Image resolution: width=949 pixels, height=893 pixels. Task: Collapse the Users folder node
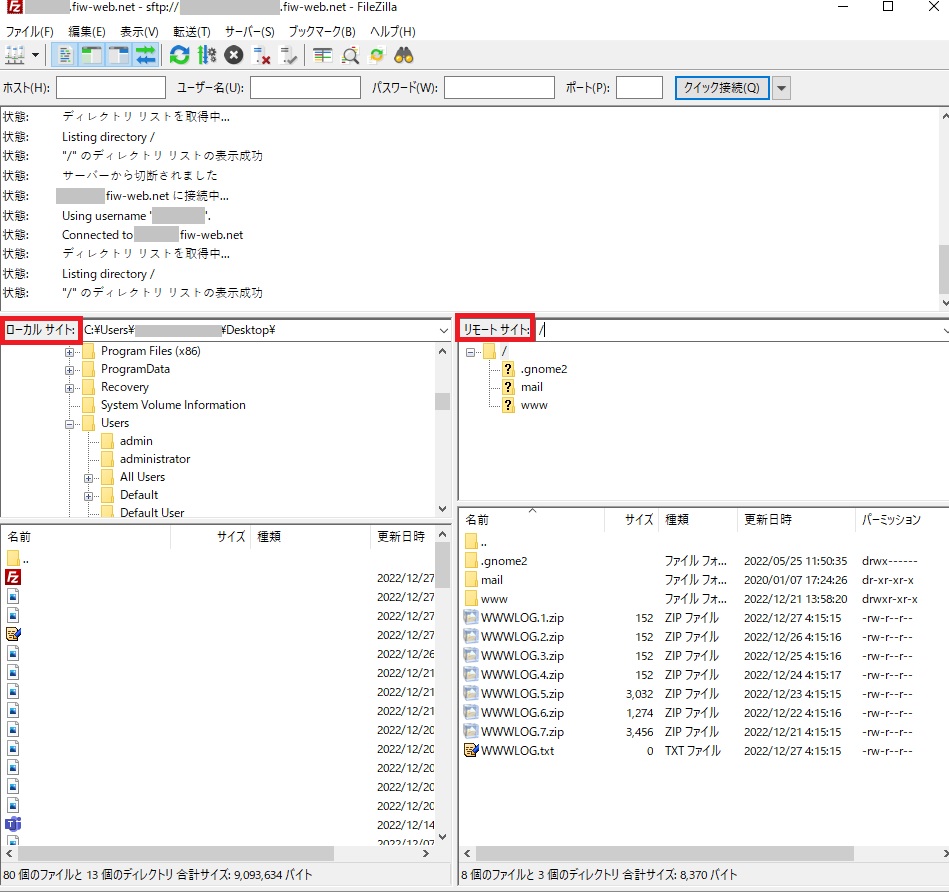[70, 424]
